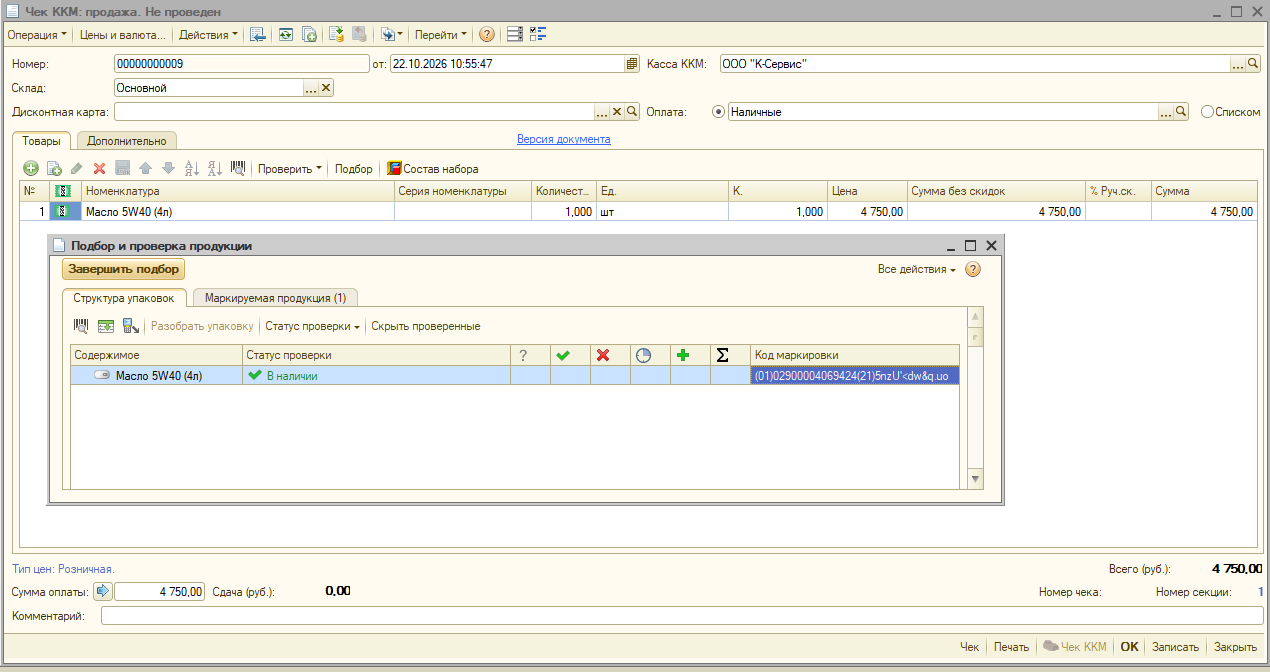The height and width of the screenshot is (672, 1270).
Task: Clear the Склад field with the X icon
Action: (x=326, y=88)
